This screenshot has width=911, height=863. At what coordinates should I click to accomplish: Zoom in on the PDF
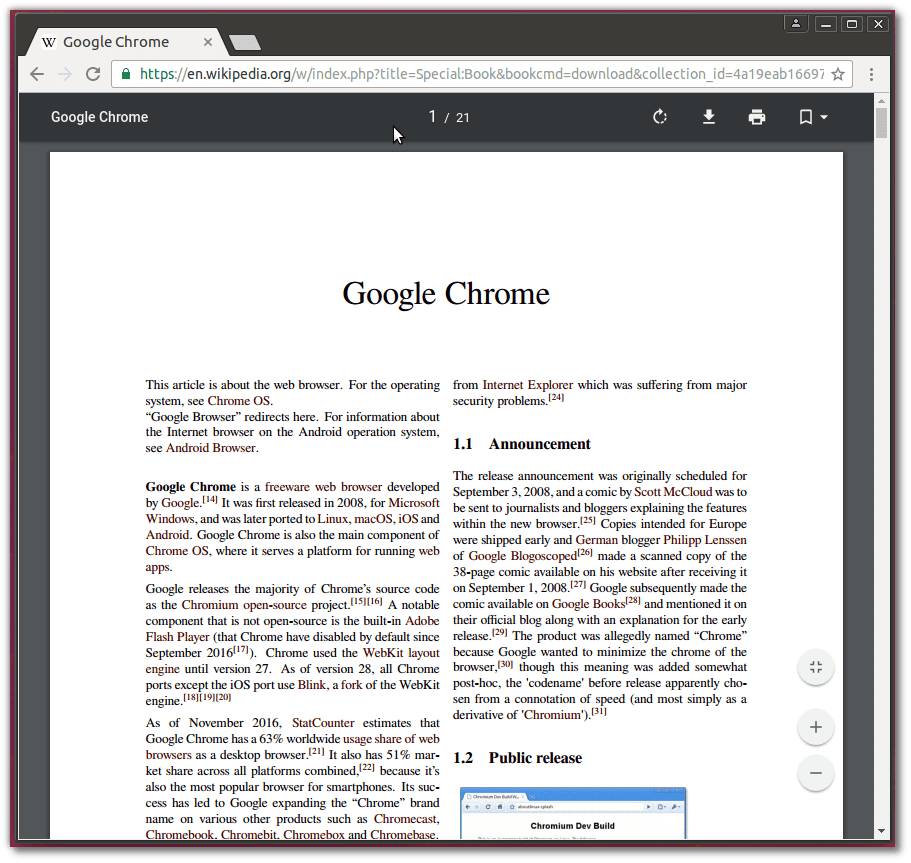(x=816, y=727)
